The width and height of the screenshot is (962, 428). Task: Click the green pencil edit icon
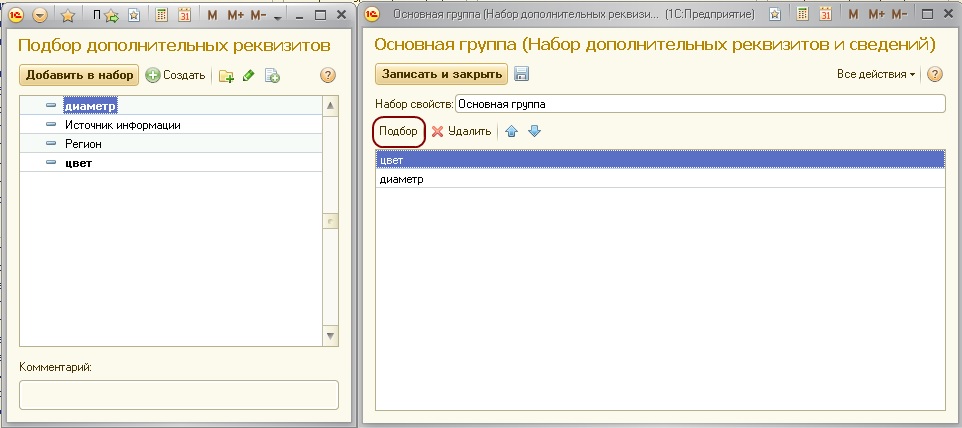[248, 75]
